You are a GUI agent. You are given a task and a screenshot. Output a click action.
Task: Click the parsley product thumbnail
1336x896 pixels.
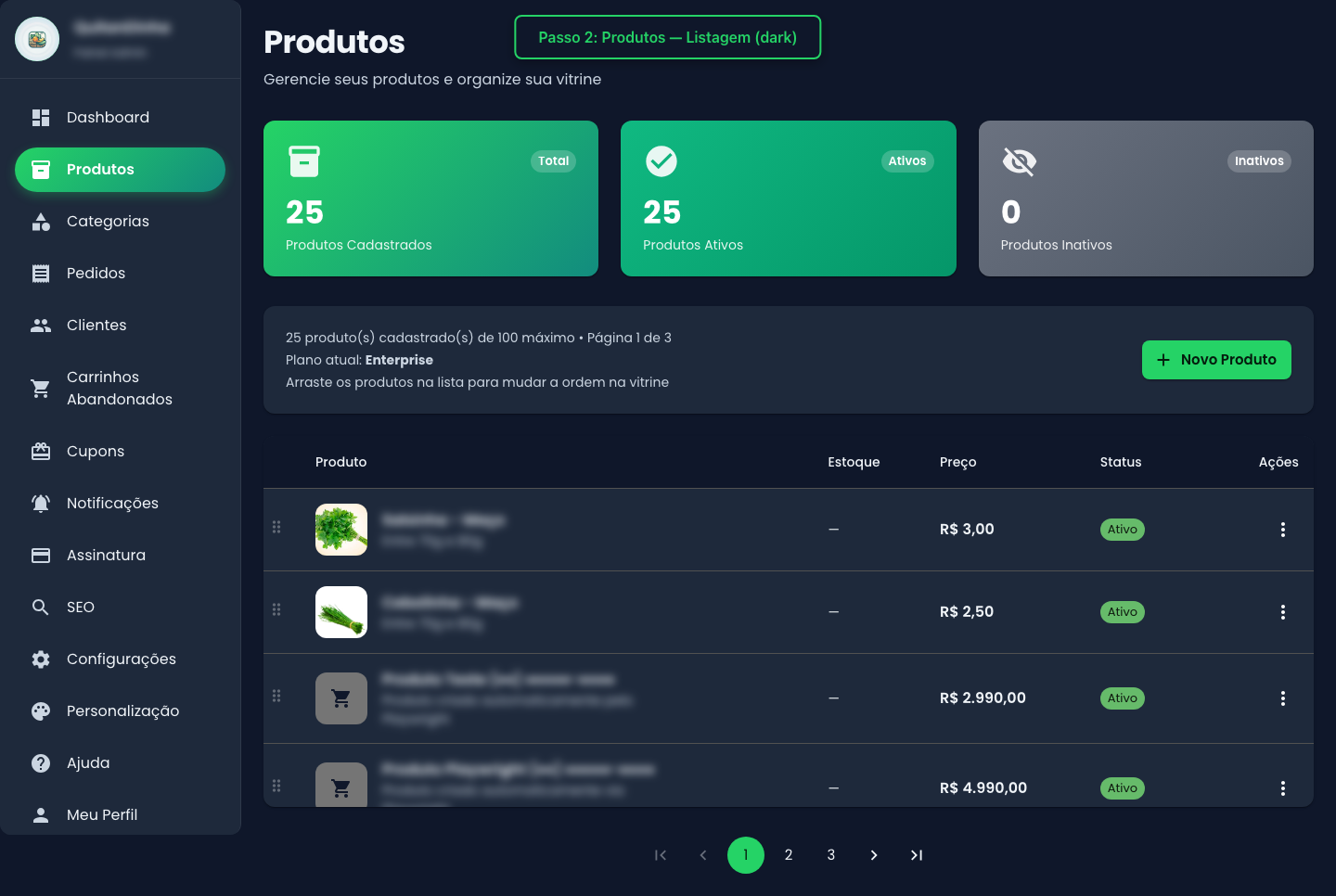coord(340,529)
